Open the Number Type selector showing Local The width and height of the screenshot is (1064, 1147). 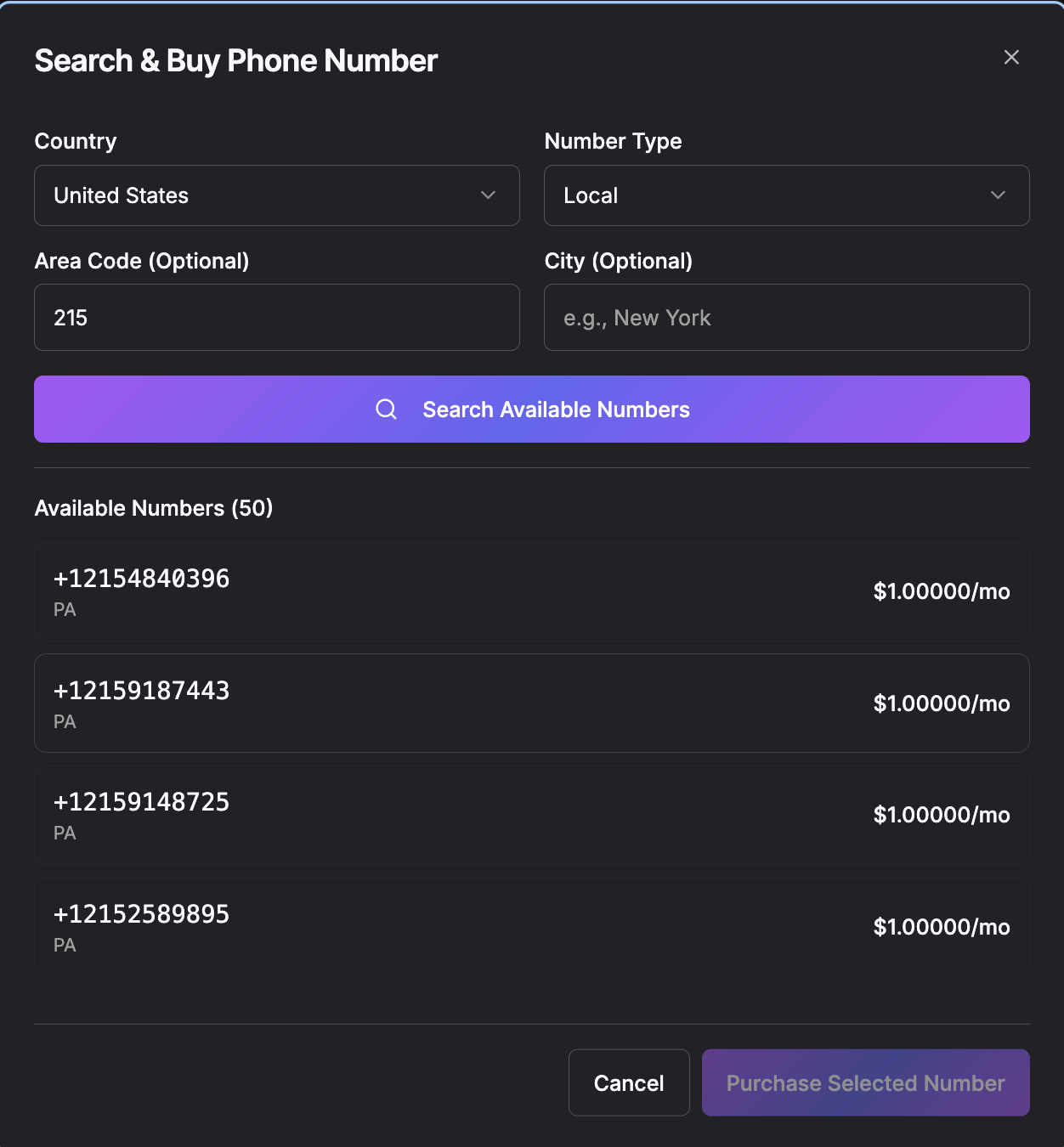click(x=786, y=195)
